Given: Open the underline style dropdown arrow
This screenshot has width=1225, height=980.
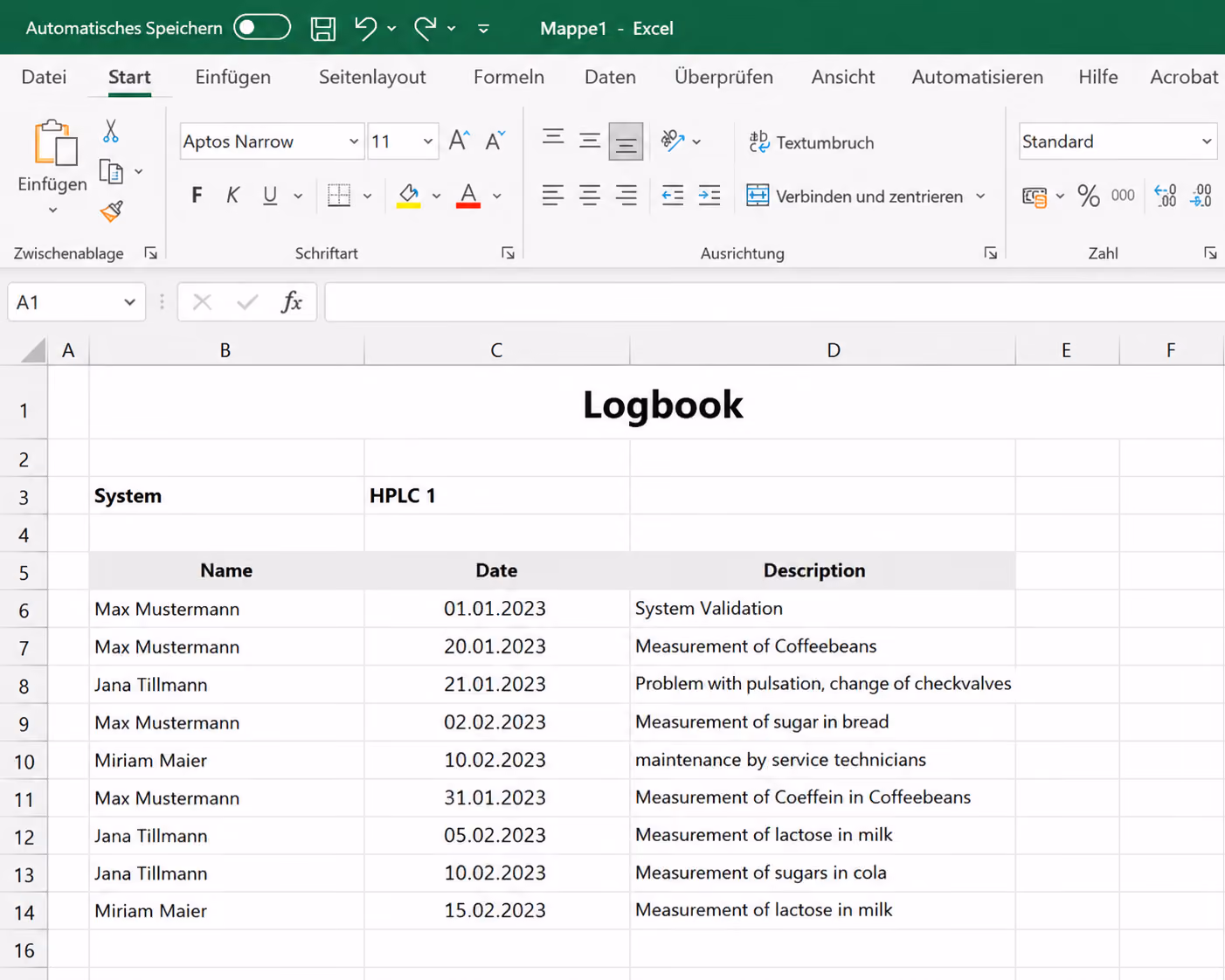Looking at the screenshot, I should click(x=298, y=197).
